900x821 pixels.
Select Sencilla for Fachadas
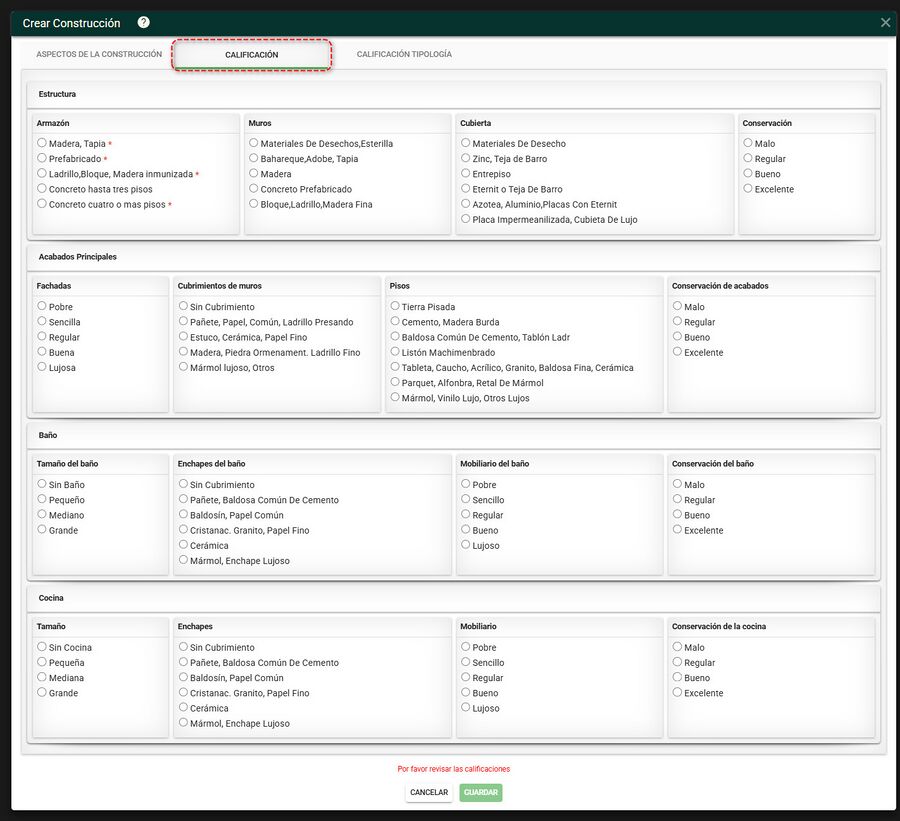(42, 321)
